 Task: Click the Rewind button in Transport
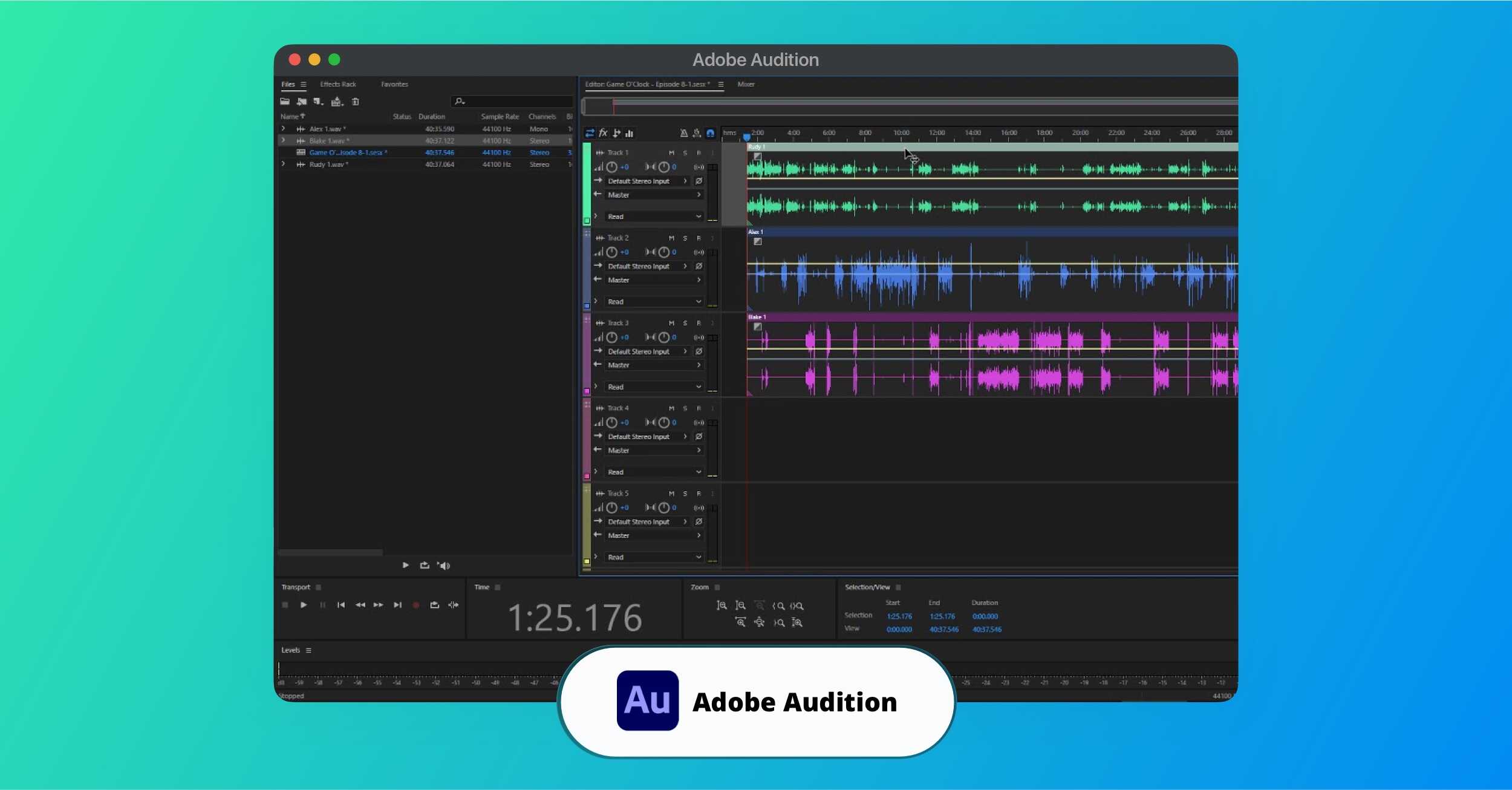click(360, 605)
